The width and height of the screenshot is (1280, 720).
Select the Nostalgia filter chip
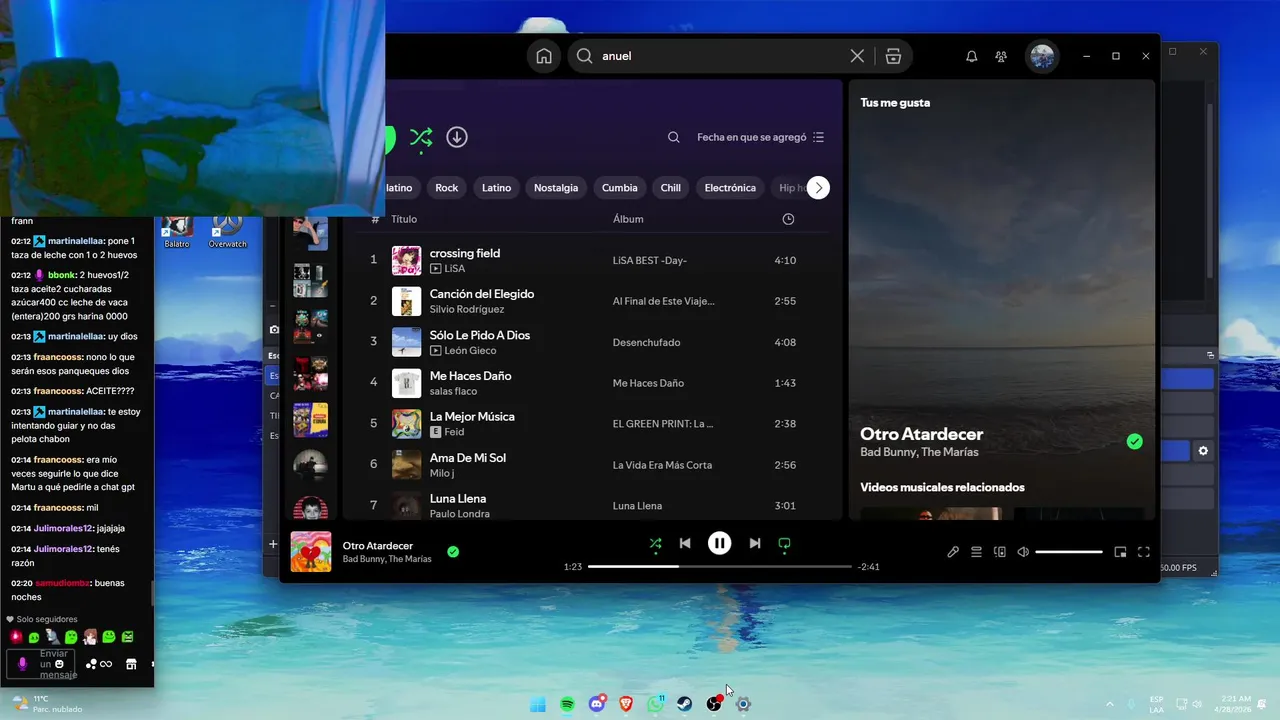tap(556, 187)
